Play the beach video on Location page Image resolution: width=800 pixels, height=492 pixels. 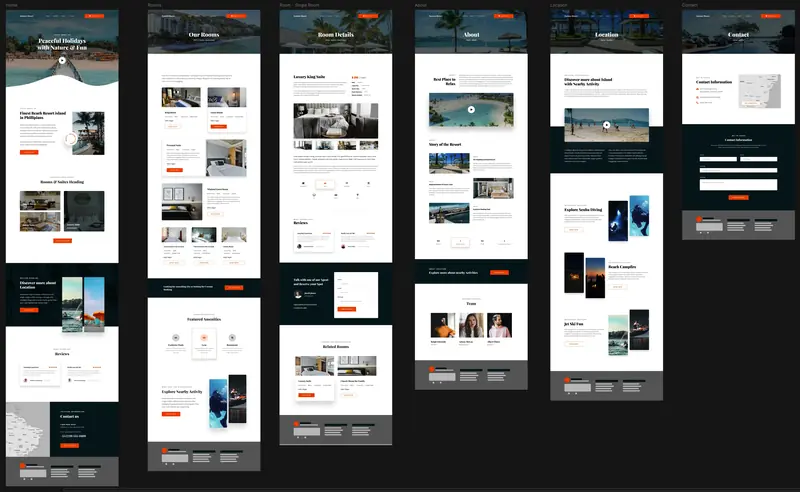[x=606, y=125]
